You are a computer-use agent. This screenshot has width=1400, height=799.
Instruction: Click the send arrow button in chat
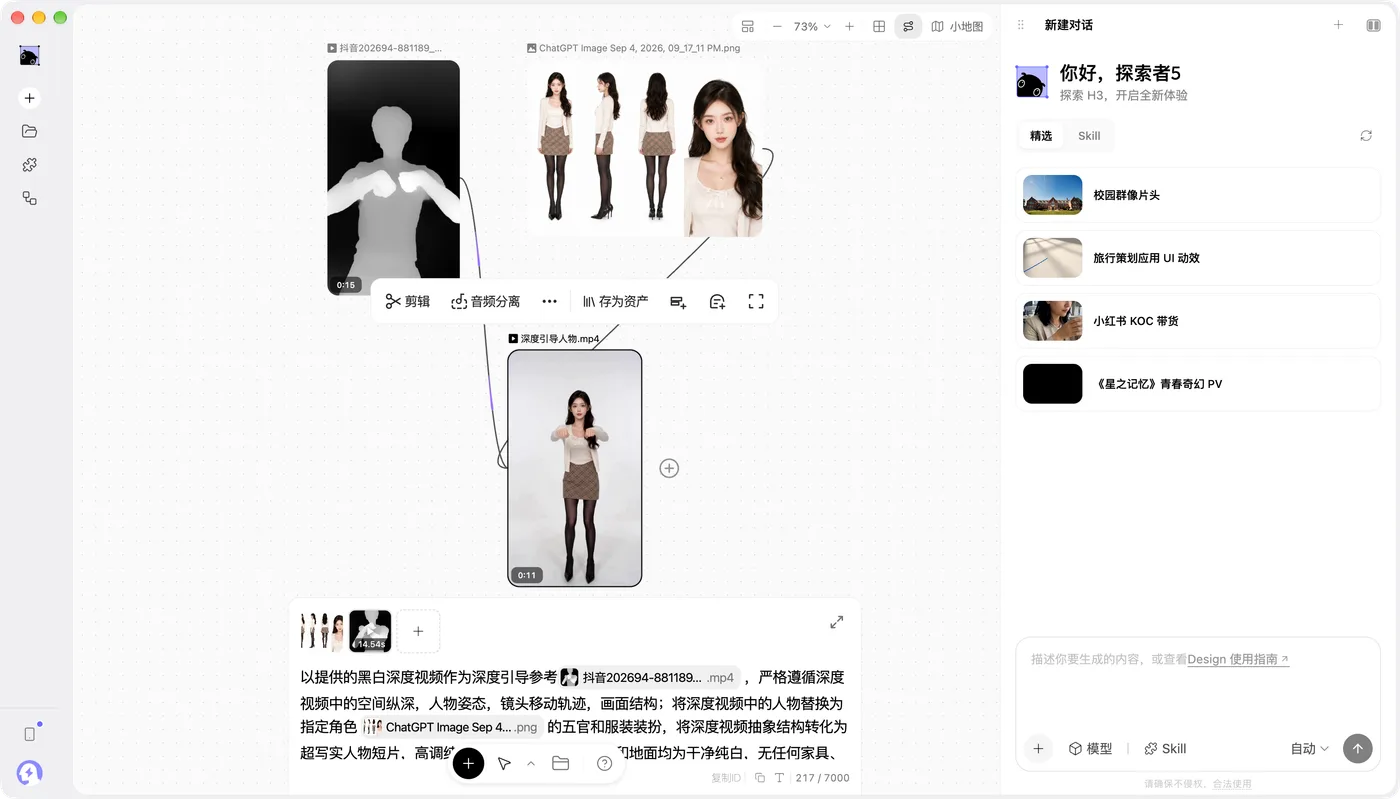pos(1357,749)
